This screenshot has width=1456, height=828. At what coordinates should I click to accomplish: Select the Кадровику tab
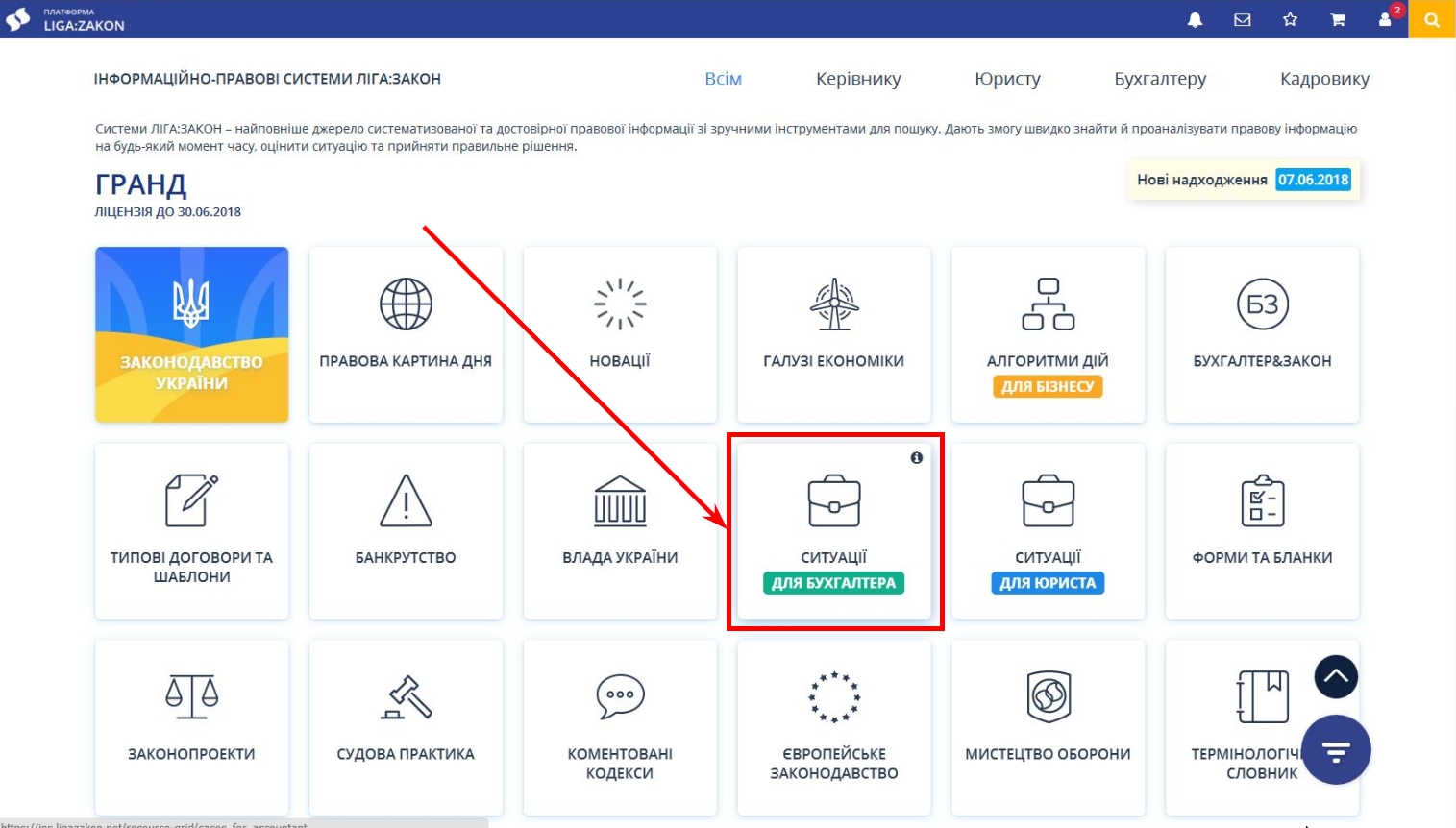pos(1324,79)
